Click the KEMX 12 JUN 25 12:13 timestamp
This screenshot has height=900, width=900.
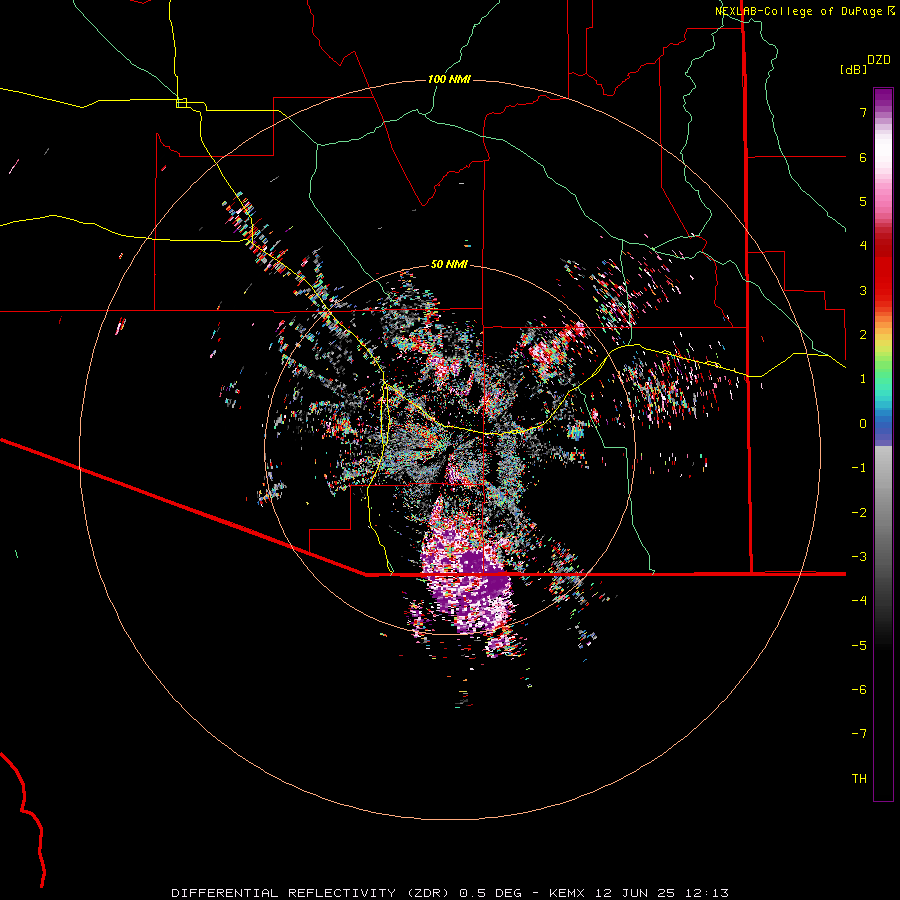639,893
